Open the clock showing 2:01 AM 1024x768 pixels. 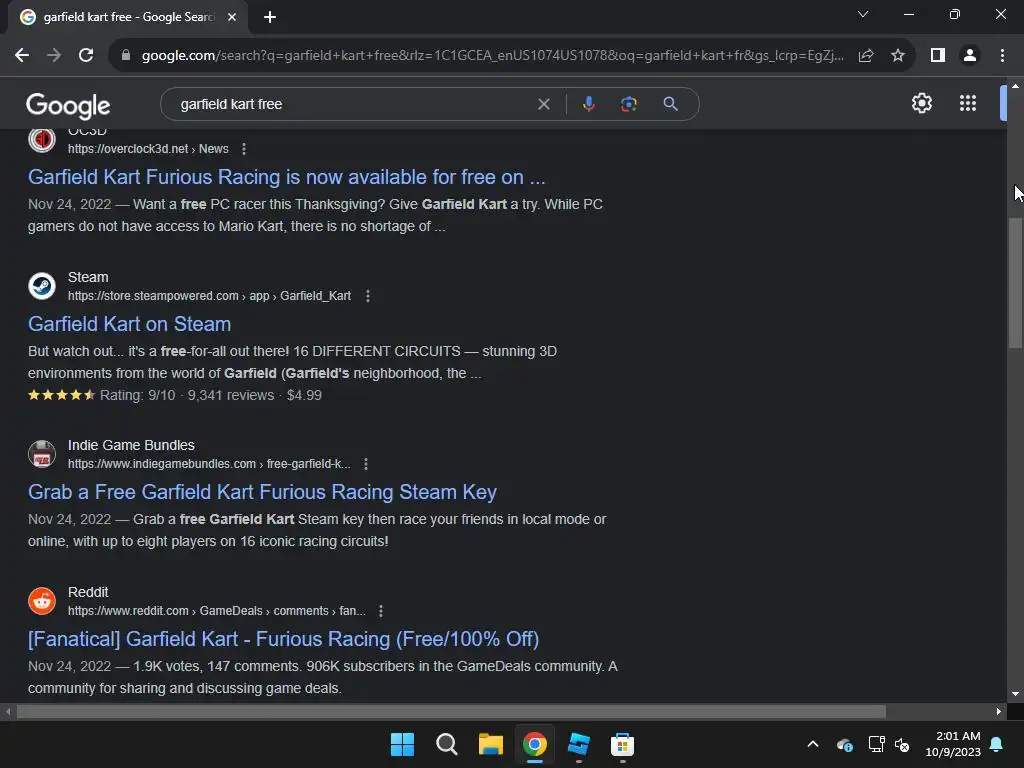953,744
